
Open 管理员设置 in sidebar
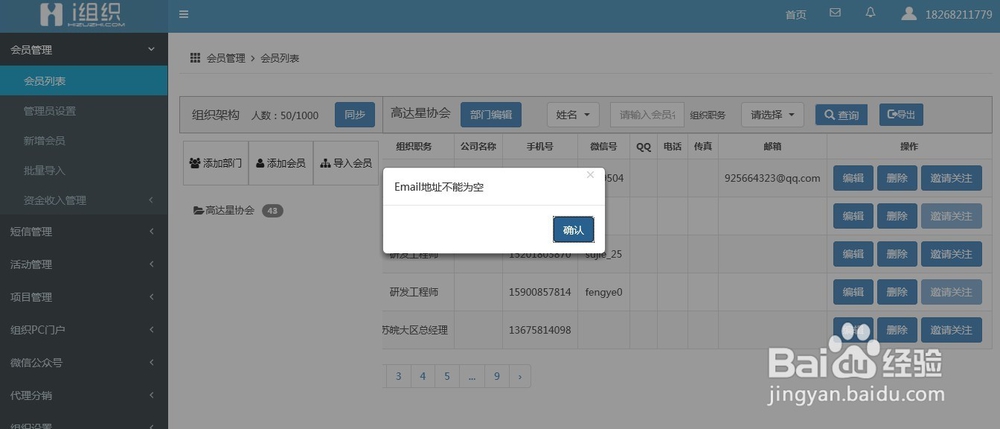(x=84, y=111)
